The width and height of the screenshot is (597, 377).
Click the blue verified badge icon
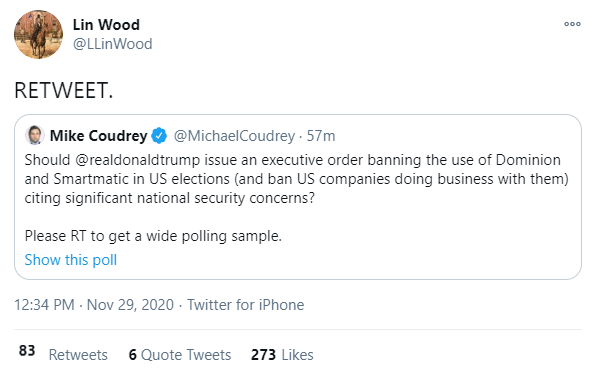pos(159,136)
